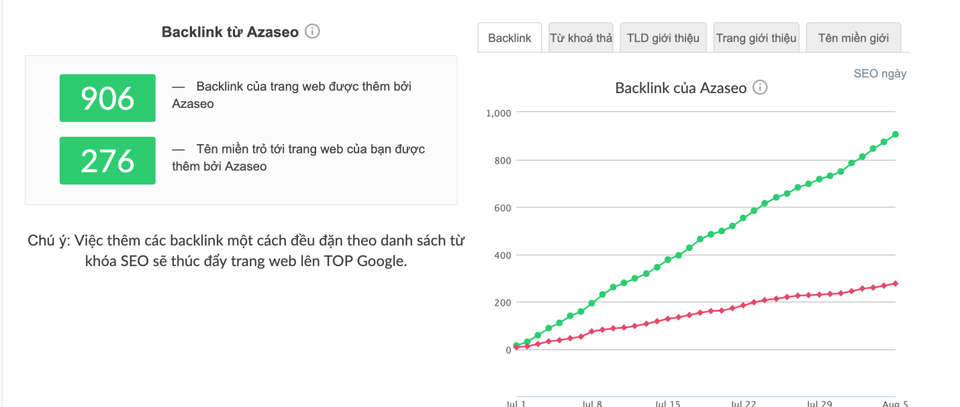
Task: Click the green 906 backlink count box
Action: (x=107, y=98)
